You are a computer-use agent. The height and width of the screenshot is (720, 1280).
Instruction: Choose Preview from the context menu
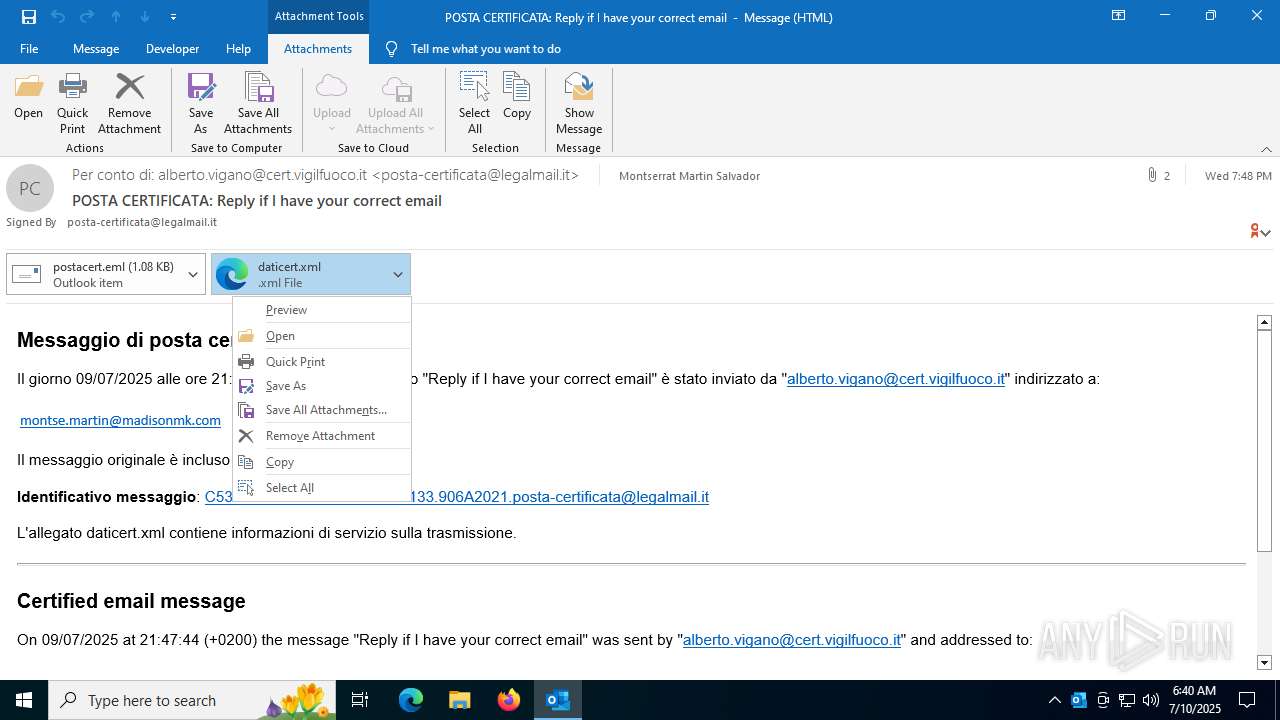[x=322, y=310]
